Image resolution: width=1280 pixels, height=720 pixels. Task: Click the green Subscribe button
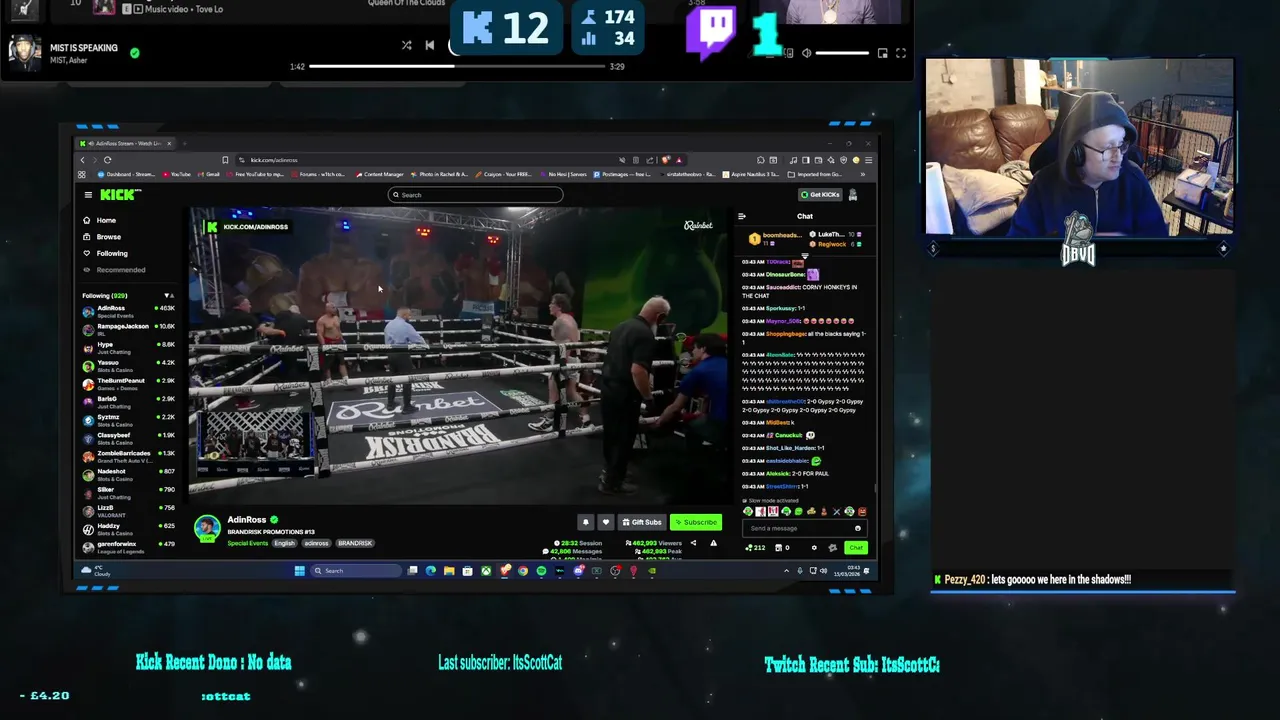pyautogui.click(x=696, y=522)
